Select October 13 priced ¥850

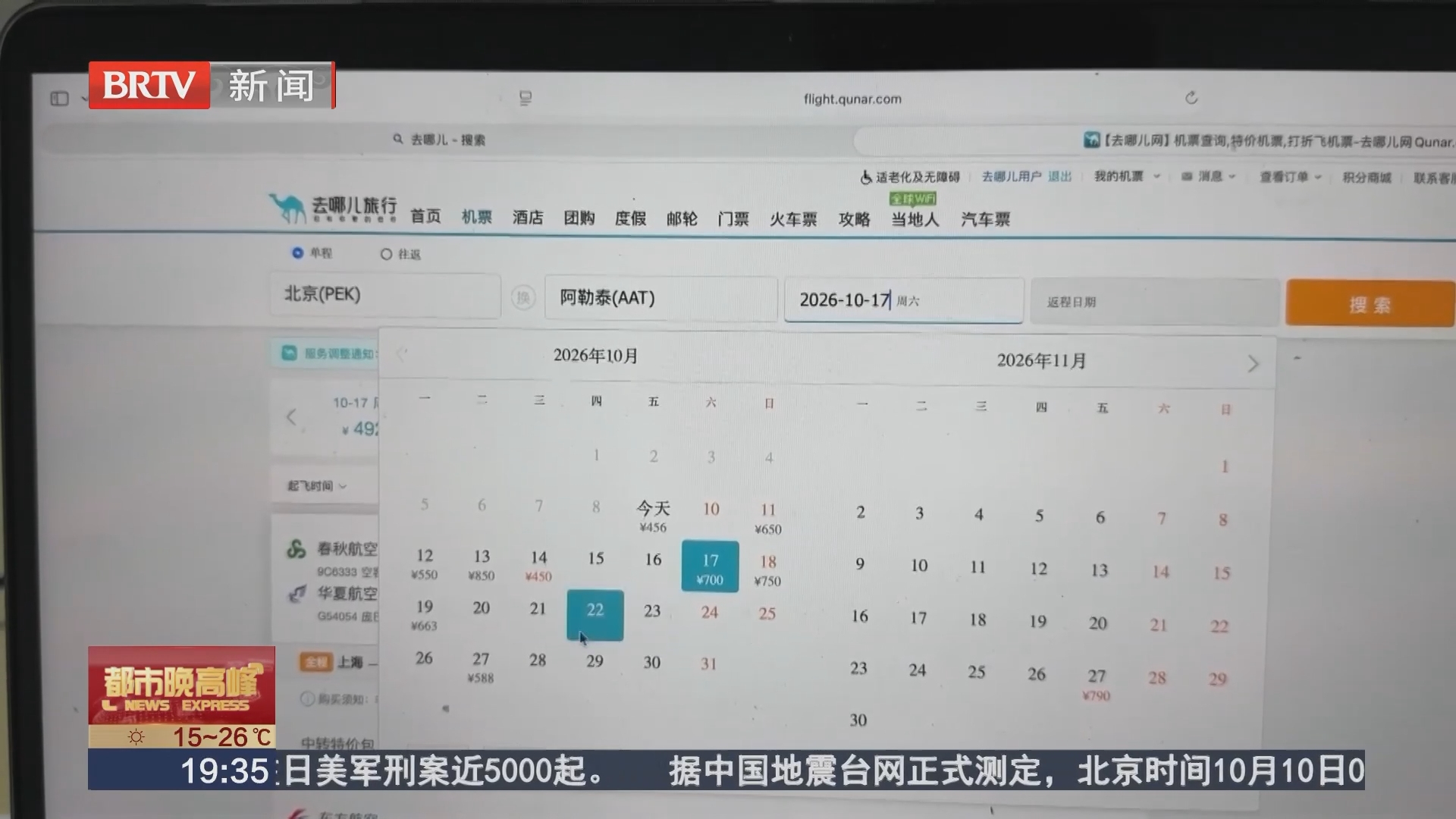coord(482,564)
